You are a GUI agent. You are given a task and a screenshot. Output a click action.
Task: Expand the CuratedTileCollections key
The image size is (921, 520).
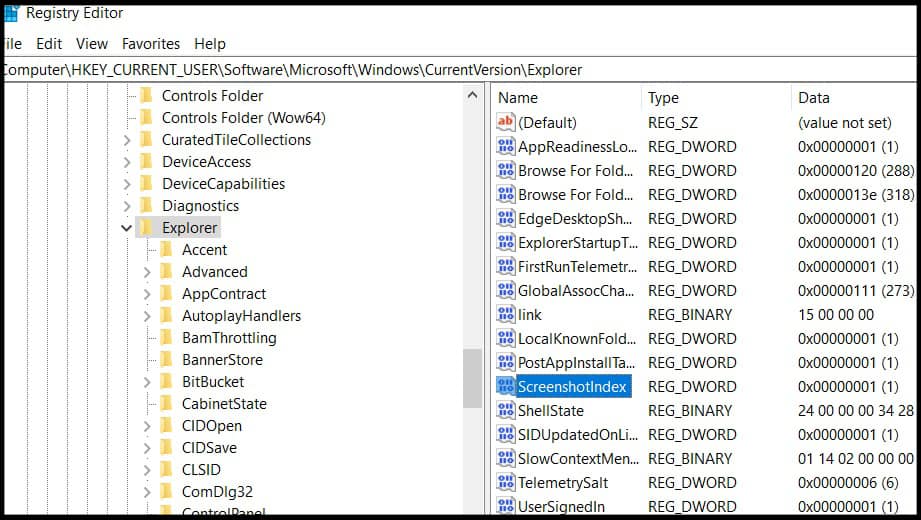[x=127, y=140]
